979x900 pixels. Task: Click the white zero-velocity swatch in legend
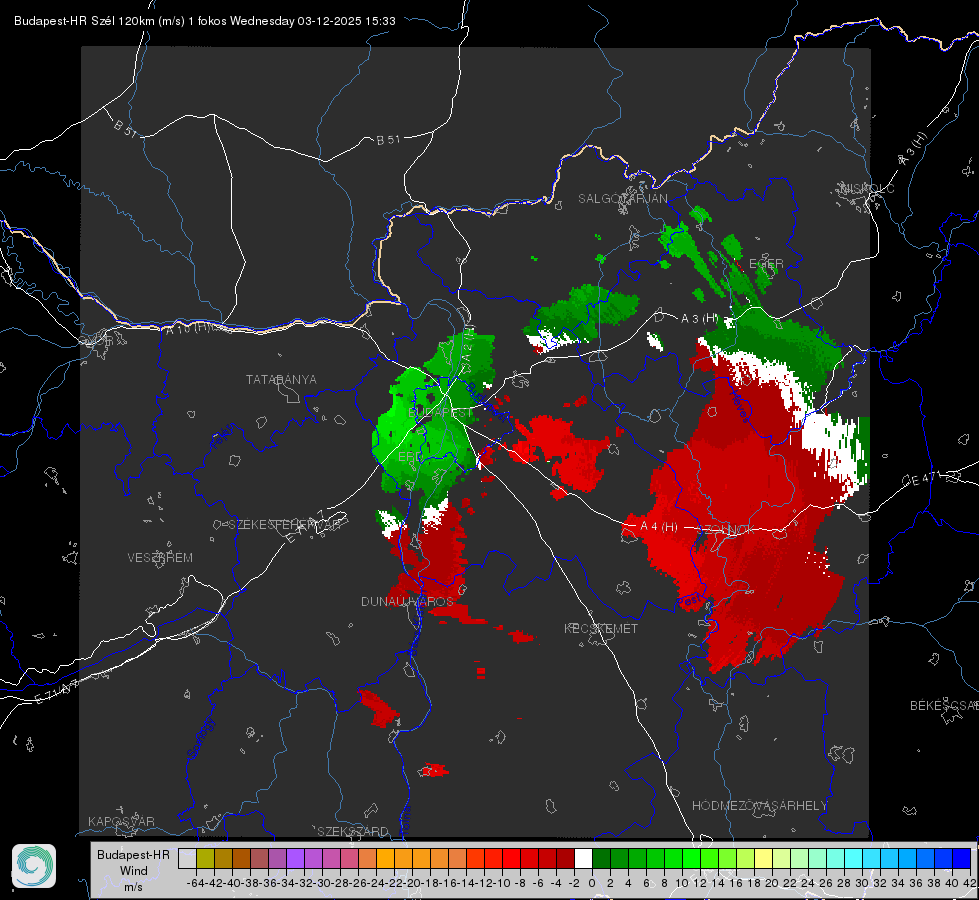[583, 858]
